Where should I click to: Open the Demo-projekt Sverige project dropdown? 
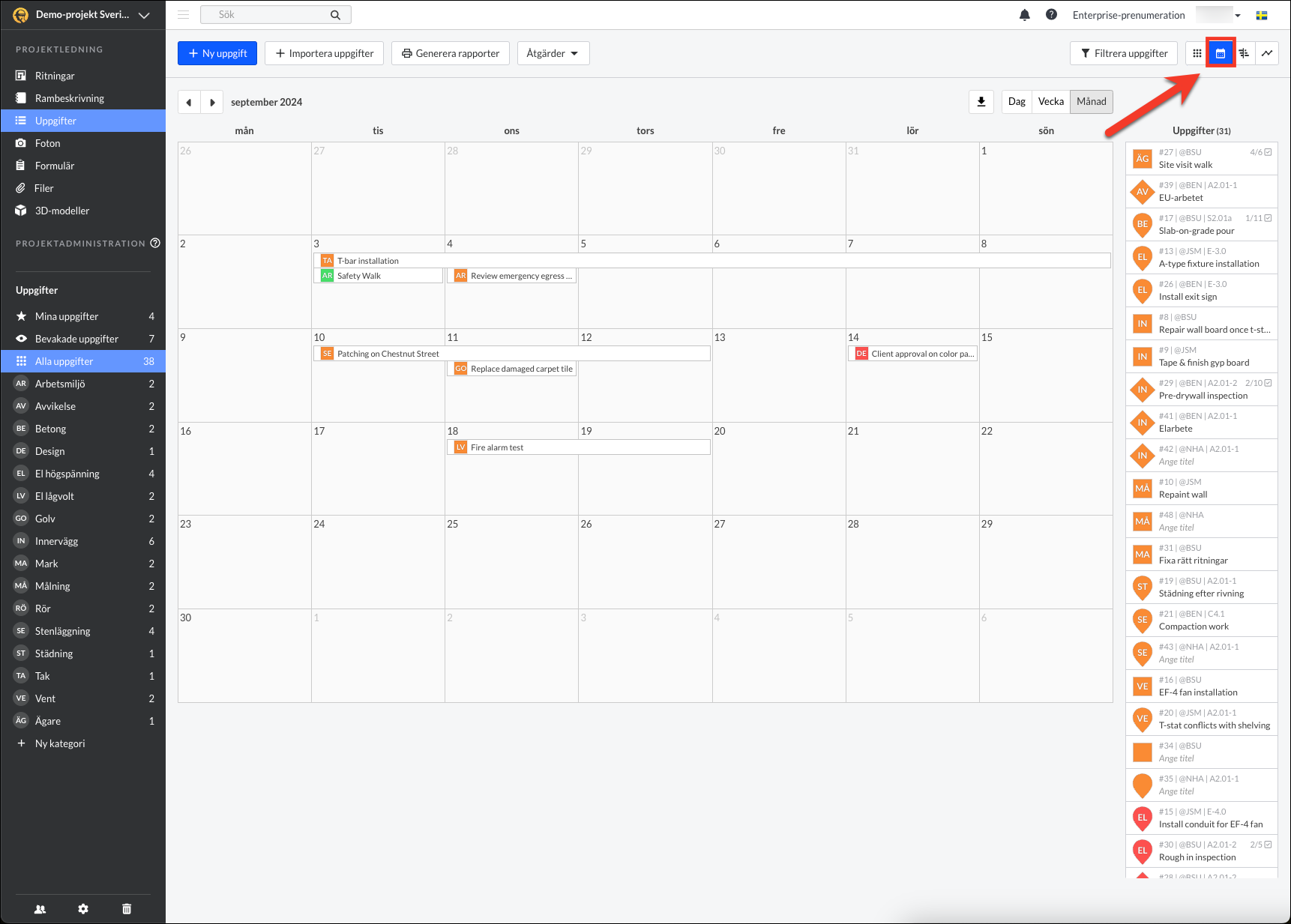tap(82, 15)
